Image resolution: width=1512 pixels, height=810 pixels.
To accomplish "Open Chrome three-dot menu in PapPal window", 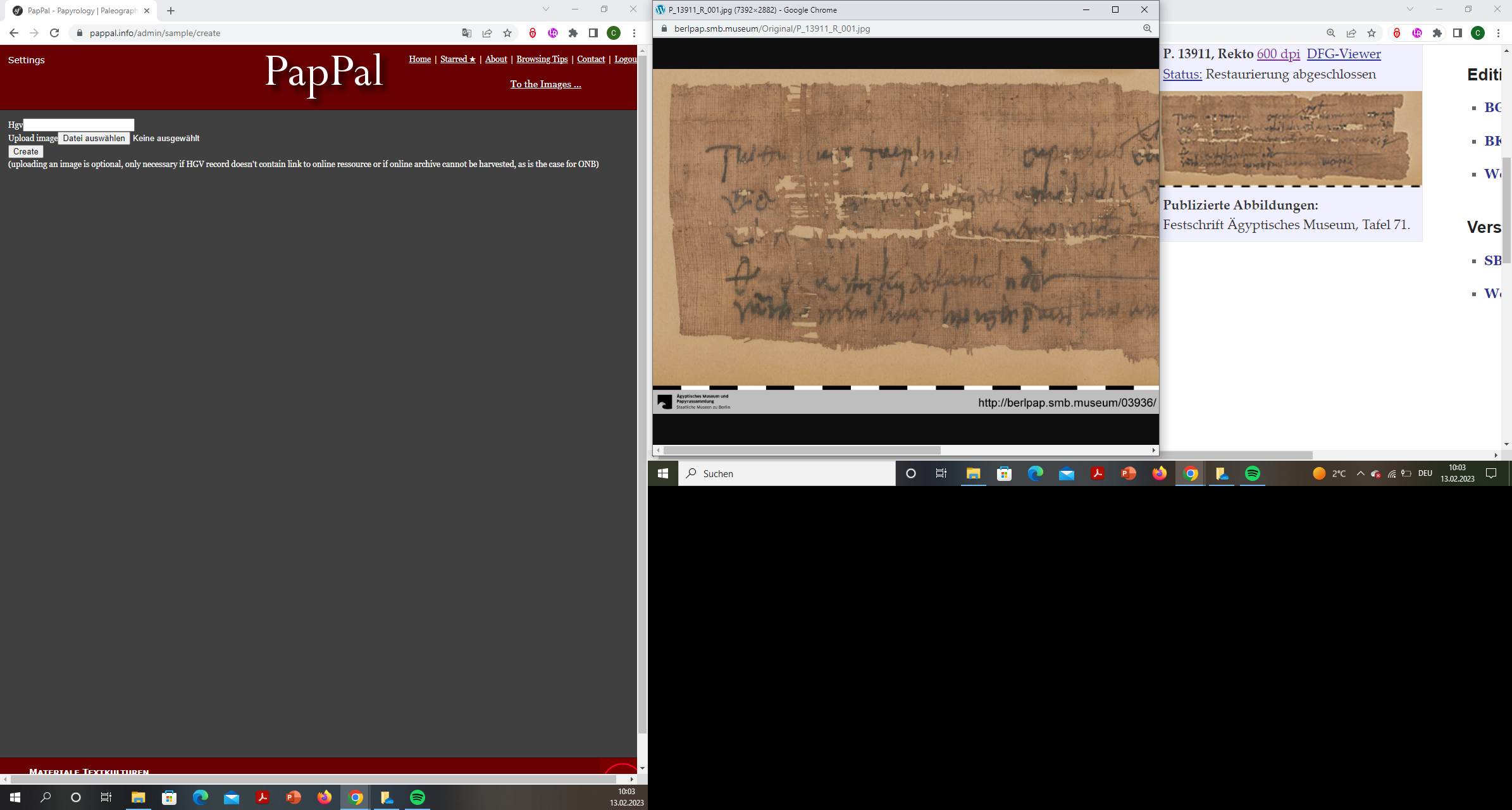I will (634, 33).
